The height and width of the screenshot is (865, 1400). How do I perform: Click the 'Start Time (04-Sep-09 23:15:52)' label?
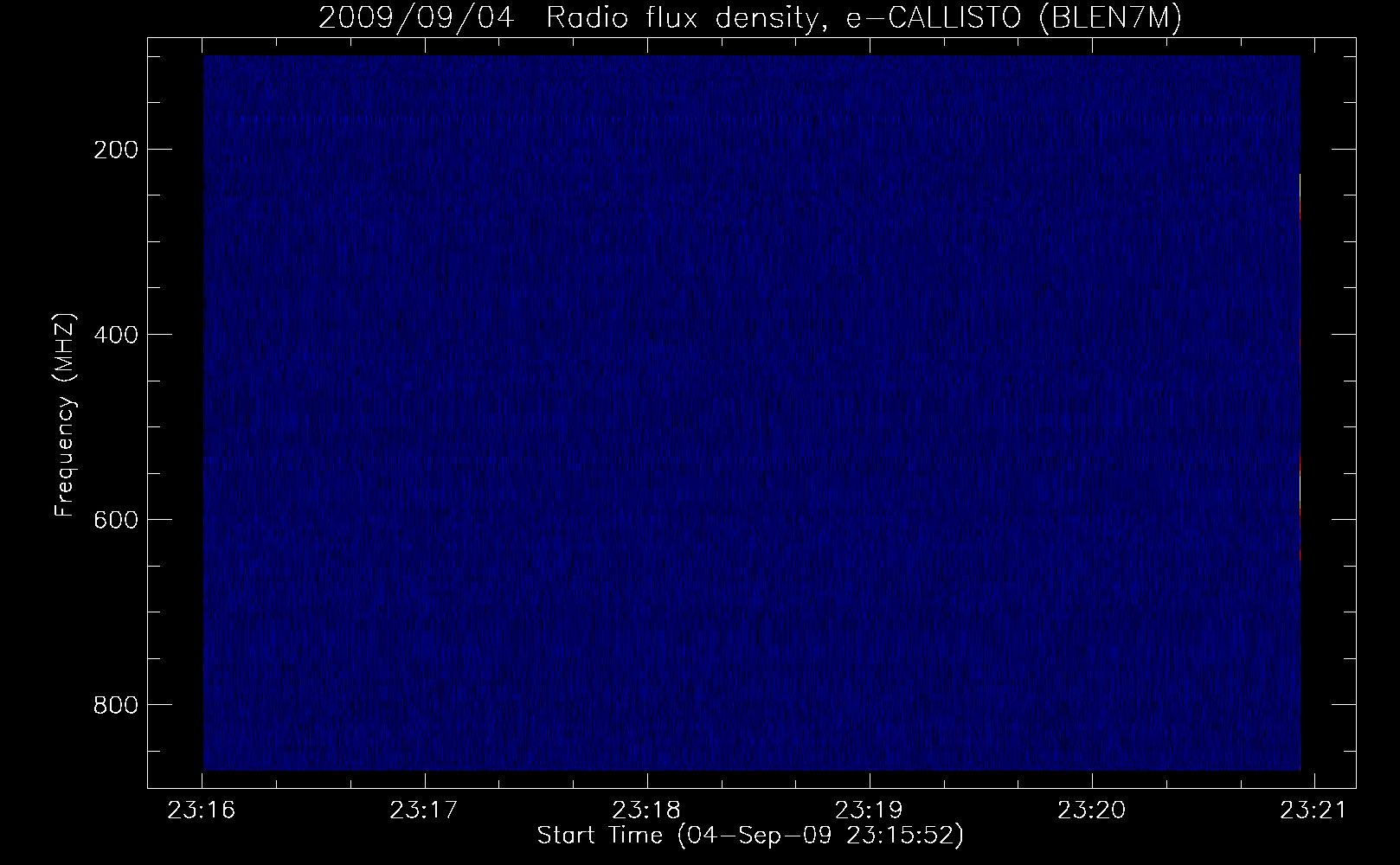(x=750, y=836)
